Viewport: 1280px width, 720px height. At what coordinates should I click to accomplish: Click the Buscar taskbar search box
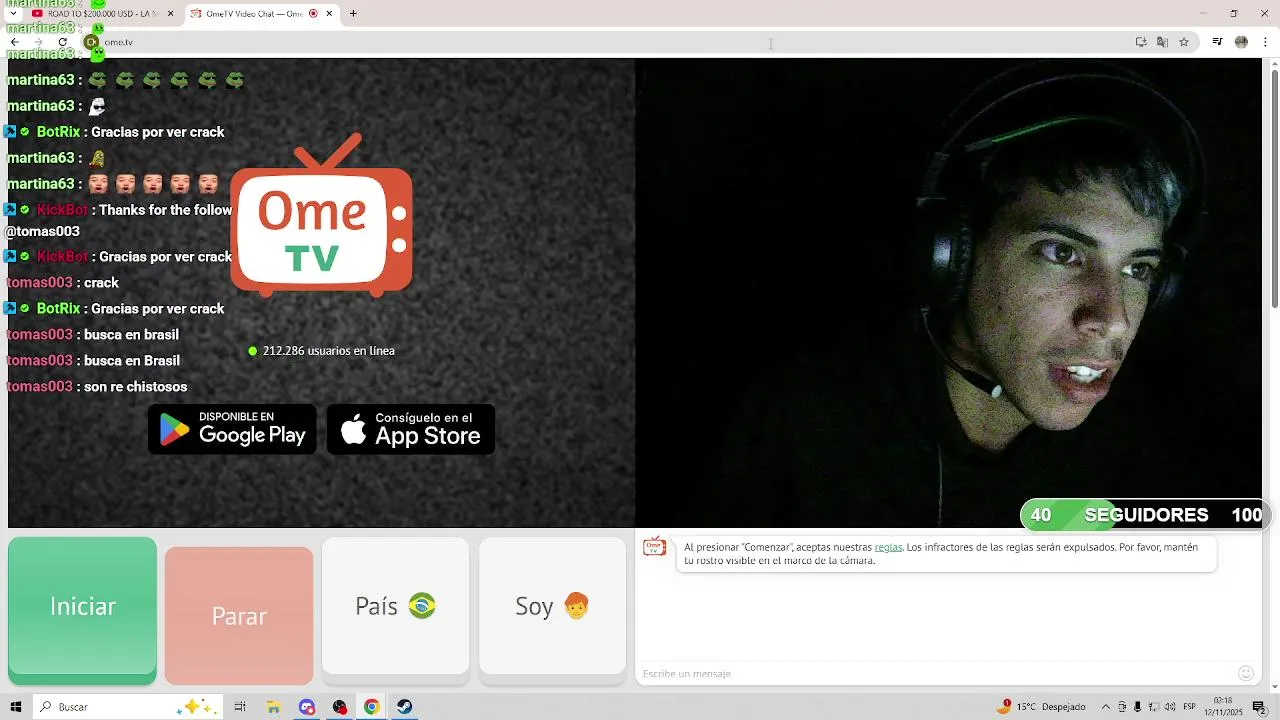pyautogui.click(x=127, y=707)
